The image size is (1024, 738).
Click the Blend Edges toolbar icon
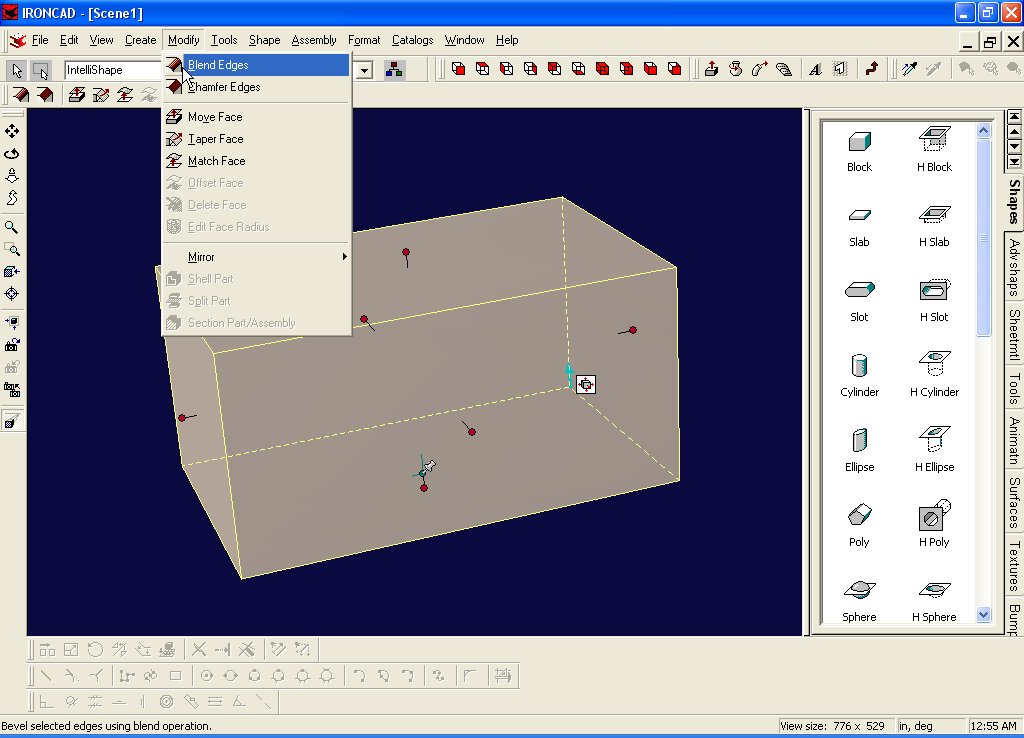tap(21, 95)
